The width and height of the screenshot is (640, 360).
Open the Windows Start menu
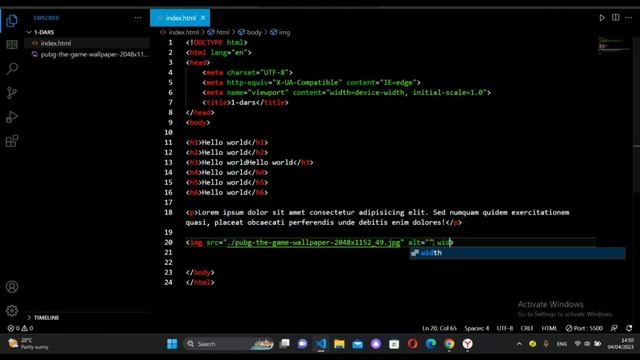pos(172,344)
